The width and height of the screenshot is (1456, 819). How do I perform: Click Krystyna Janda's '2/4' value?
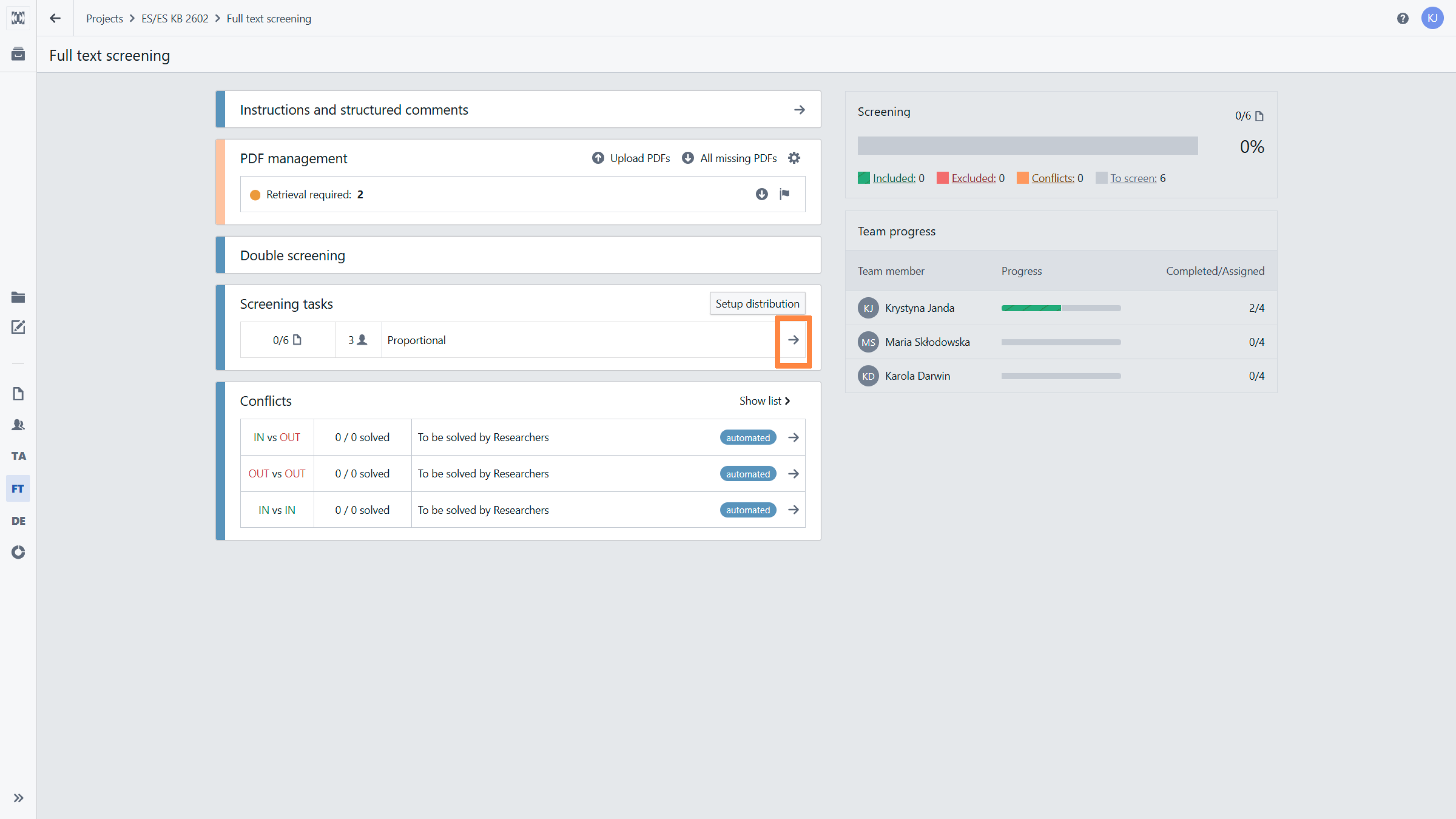pos(1257,308)
